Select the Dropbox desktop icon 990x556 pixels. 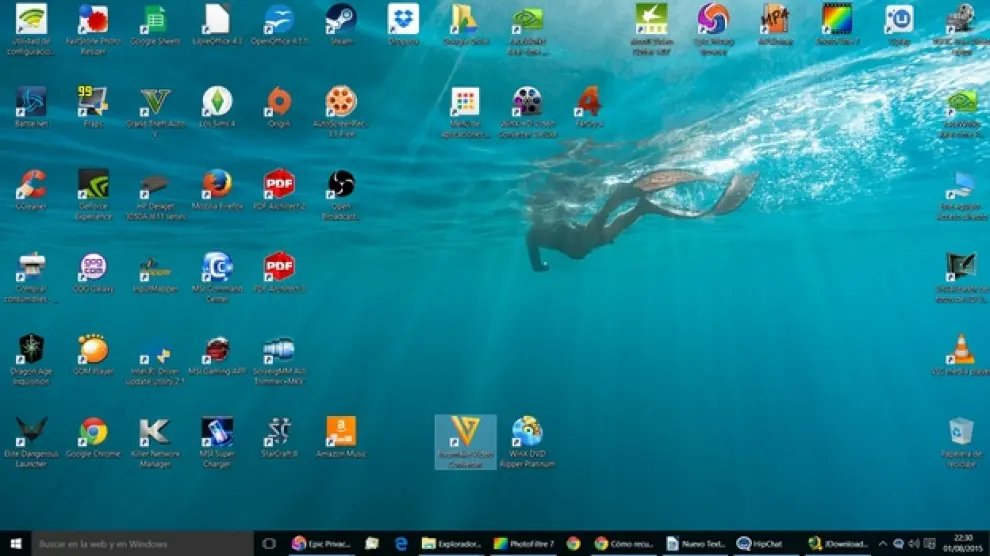tap(403, 19)
